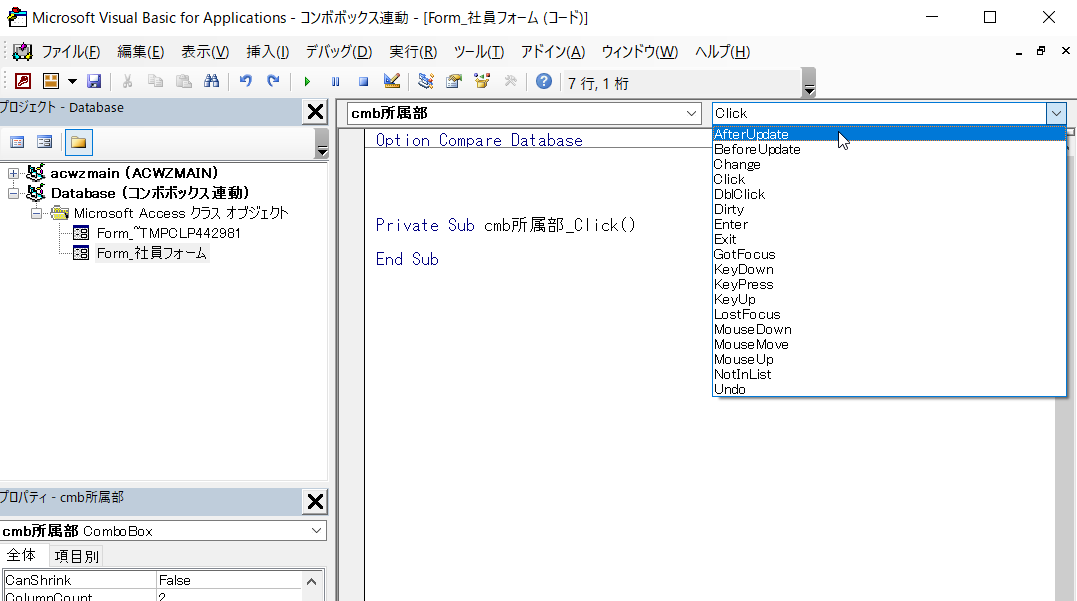Viewport: 1077px width, 601px height.
Task: Click the toolbar options overflow arrow
Action: [x=809, y=82]
